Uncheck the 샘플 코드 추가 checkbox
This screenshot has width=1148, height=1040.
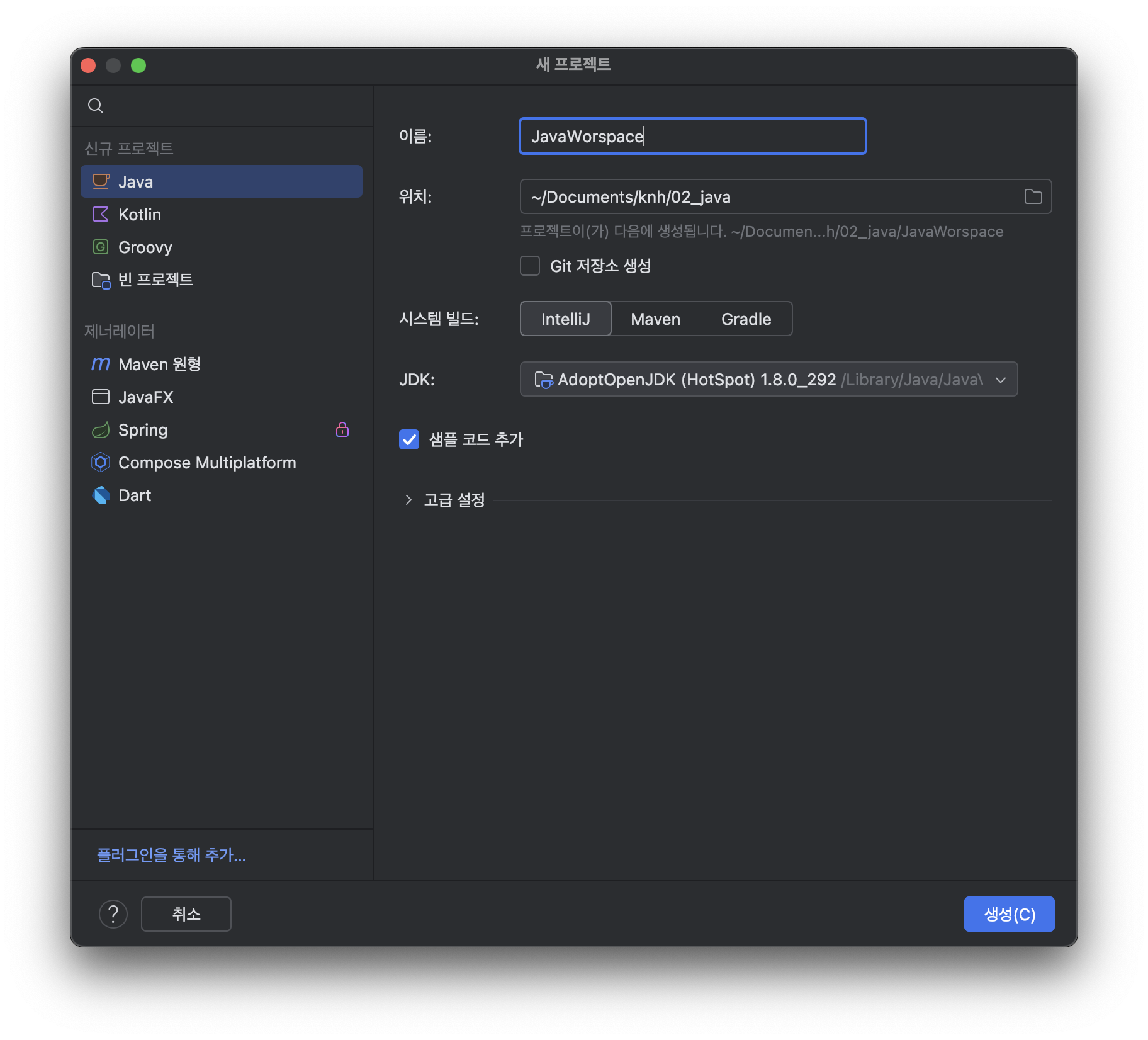[409, 439]
